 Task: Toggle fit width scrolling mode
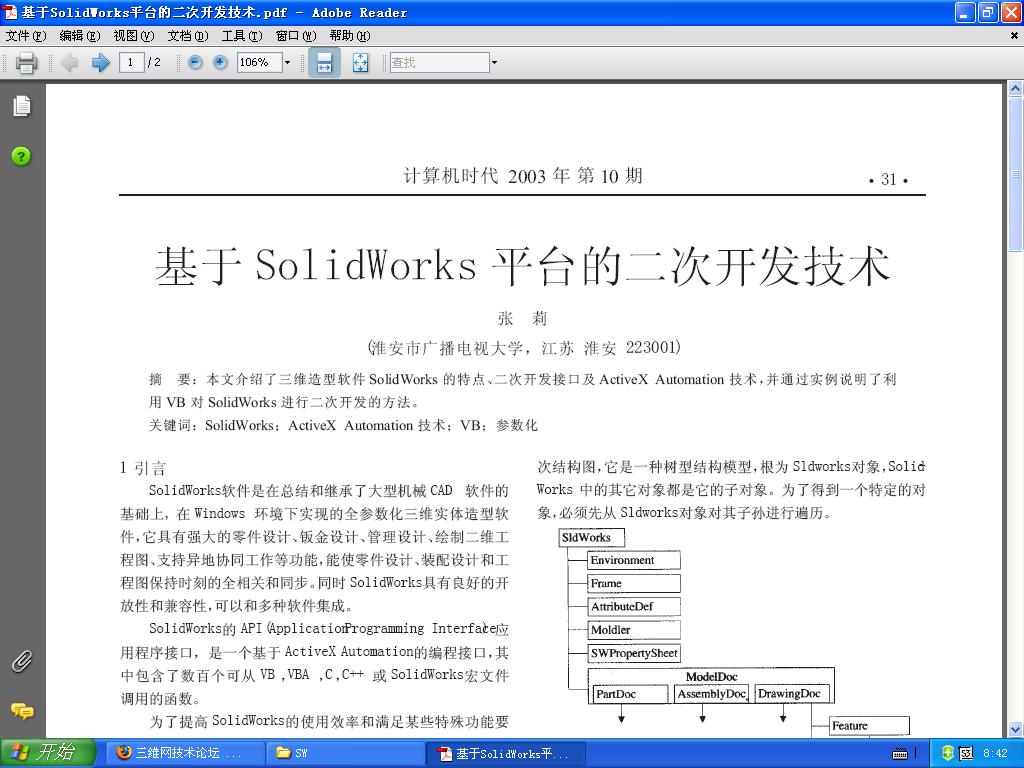[x=324, y=63]
